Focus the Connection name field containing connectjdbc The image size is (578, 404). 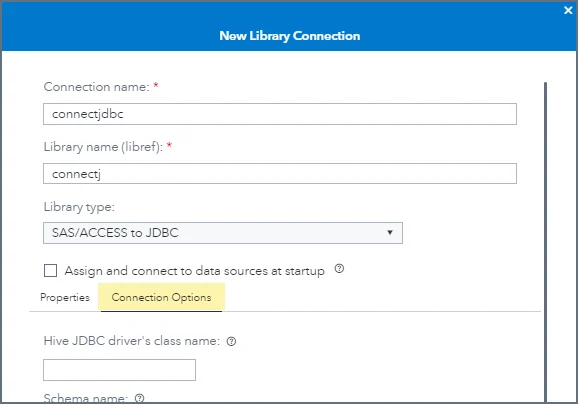(x=280, y=114)
